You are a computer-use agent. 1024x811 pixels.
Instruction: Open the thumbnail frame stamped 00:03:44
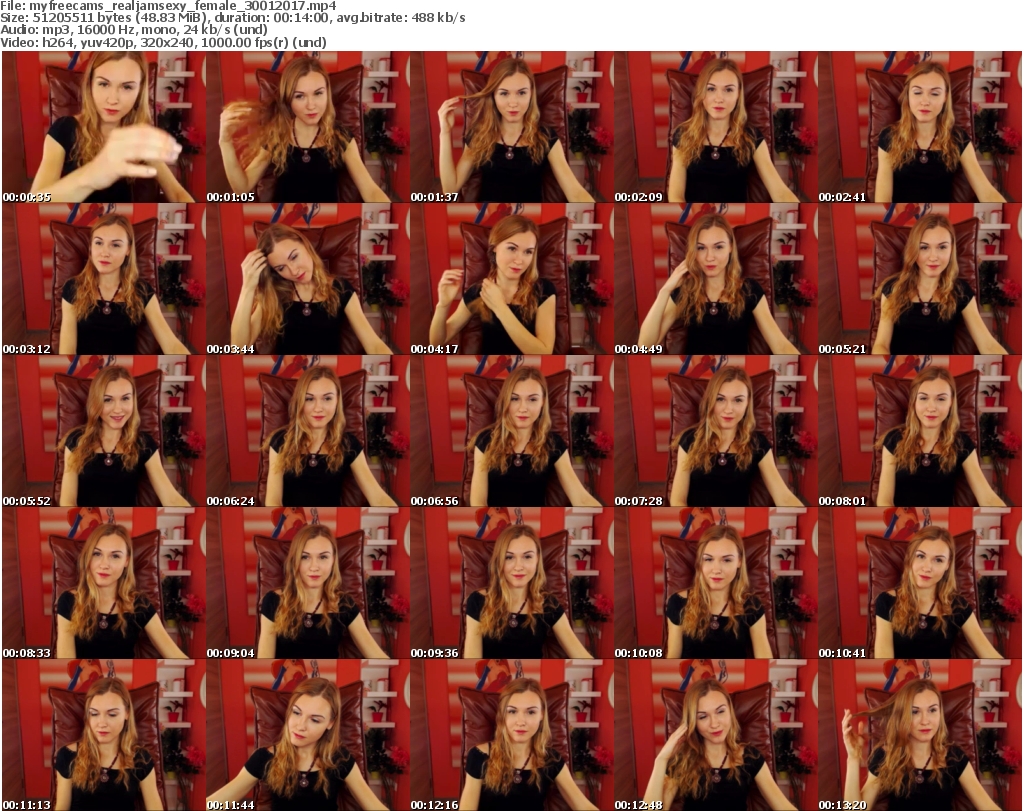[307, 279]
